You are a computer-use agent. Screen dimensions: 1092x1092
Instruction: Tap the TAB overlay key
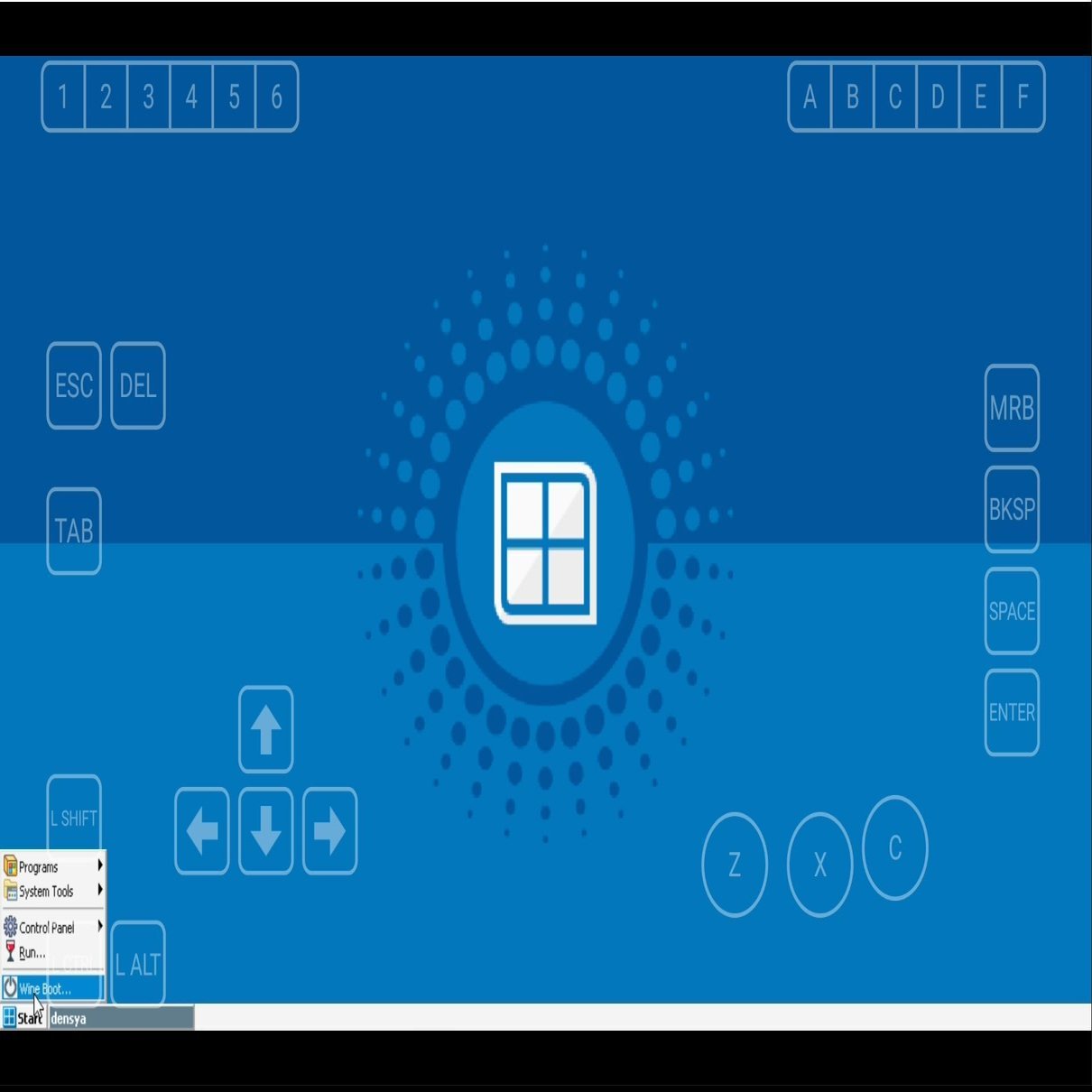(x=73, y=531)
